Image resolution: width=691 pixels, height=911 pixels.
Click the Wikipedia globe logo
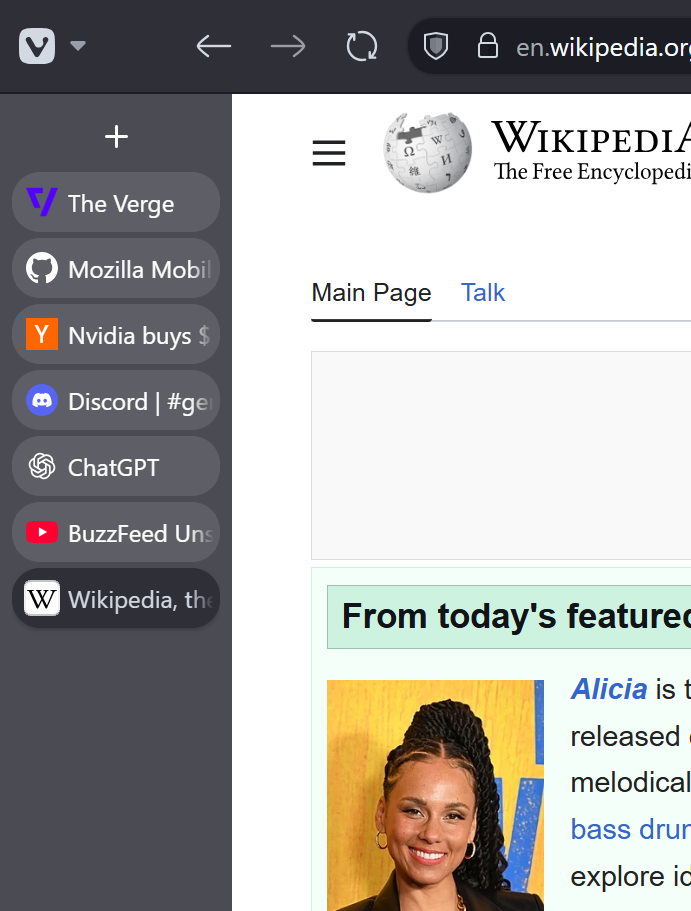[428, 152]
